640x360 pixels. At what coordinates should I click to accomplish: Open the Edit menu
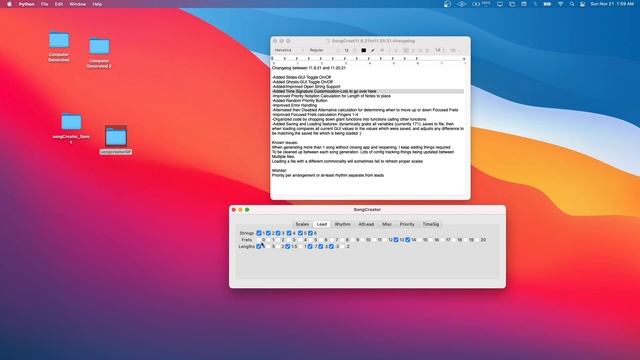[x=59, y=4]
